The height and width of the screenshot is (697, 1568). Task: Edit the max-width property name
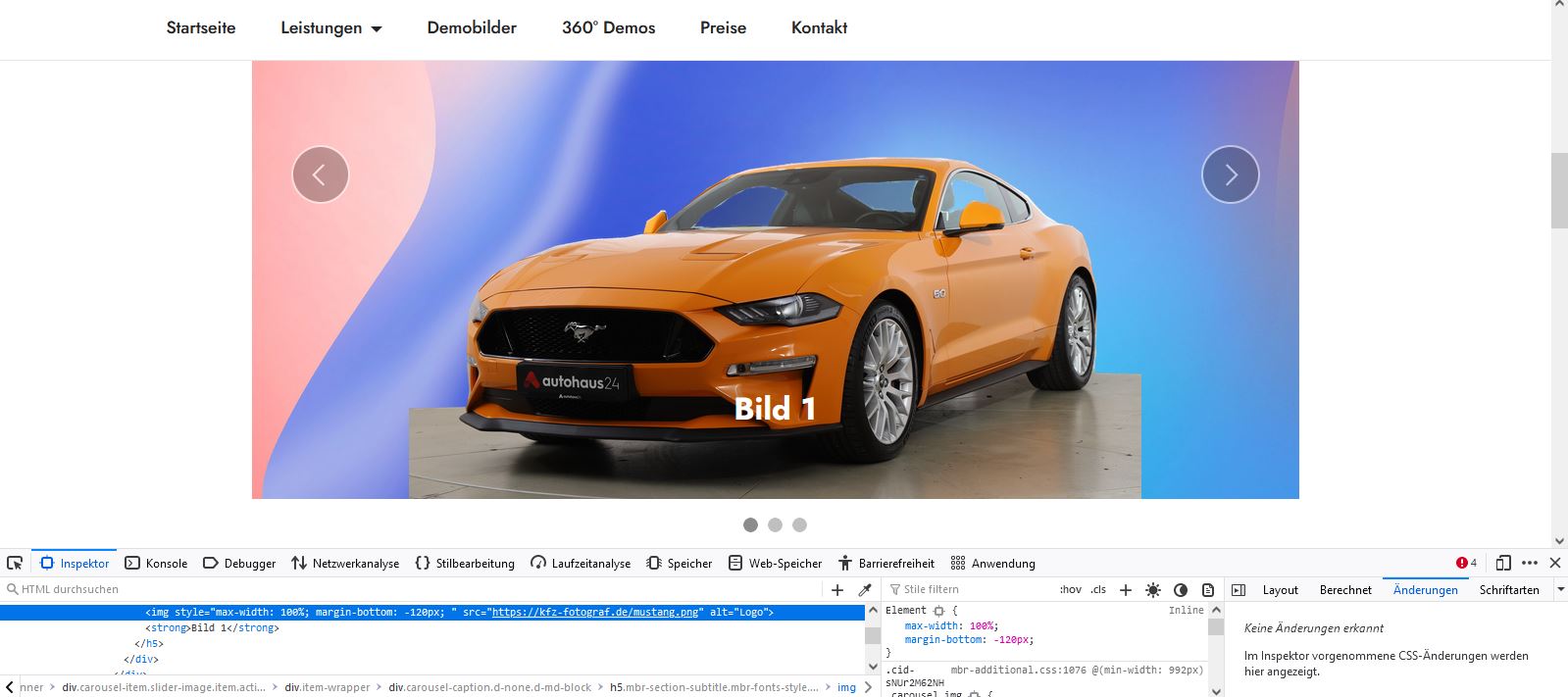pos(933,625)
